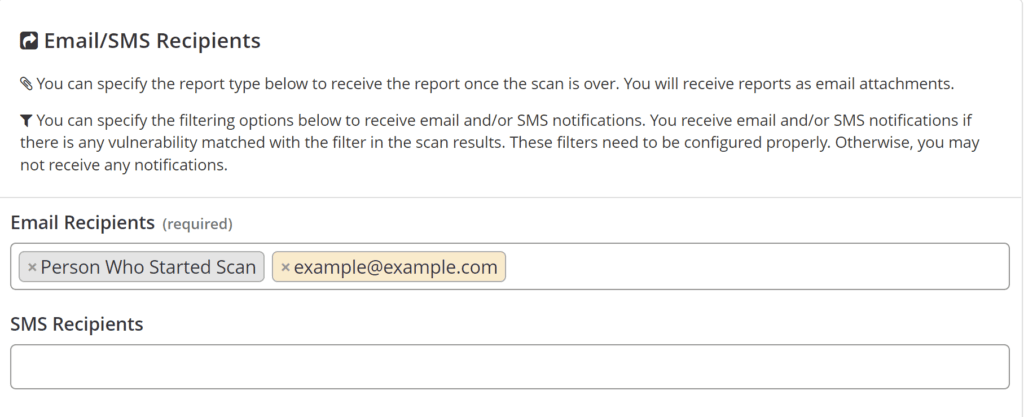Screen dimensions: 1024x417
Task: Click the SMS Recipients field label
Action: pyautogui.click(x=76, y=324)
